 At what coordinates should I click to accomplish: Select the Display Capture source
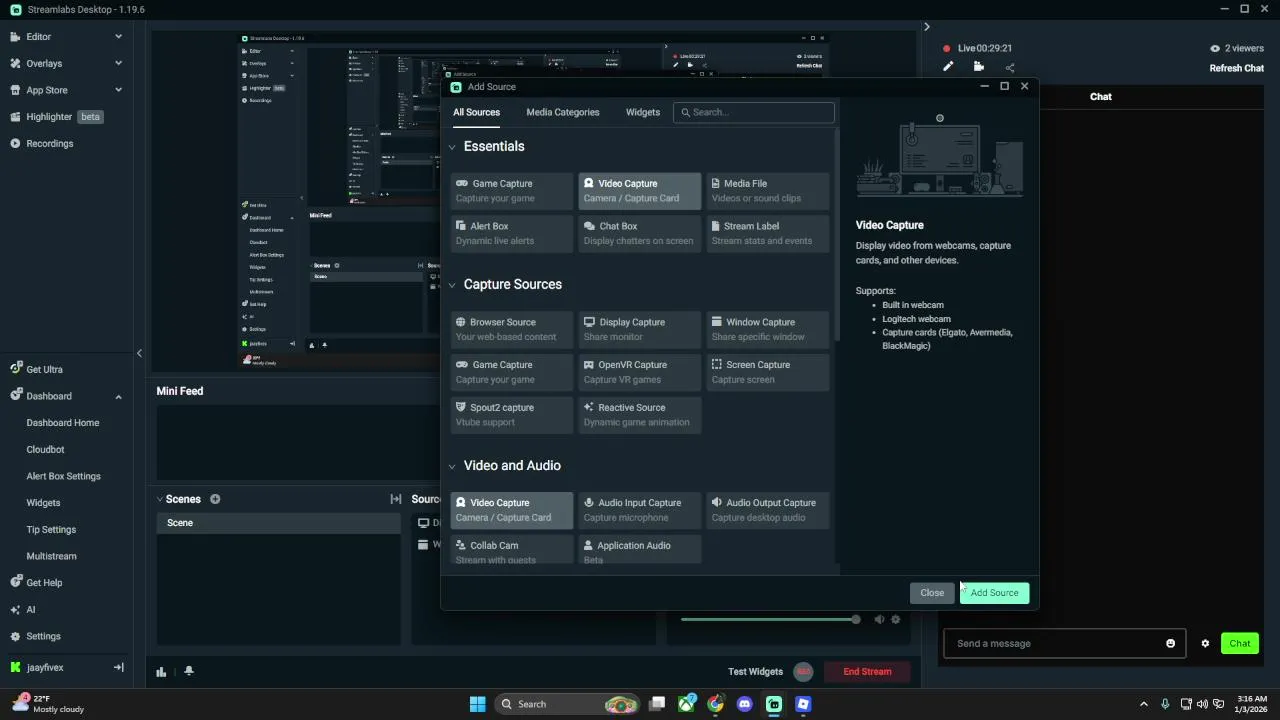coord(640,329)
